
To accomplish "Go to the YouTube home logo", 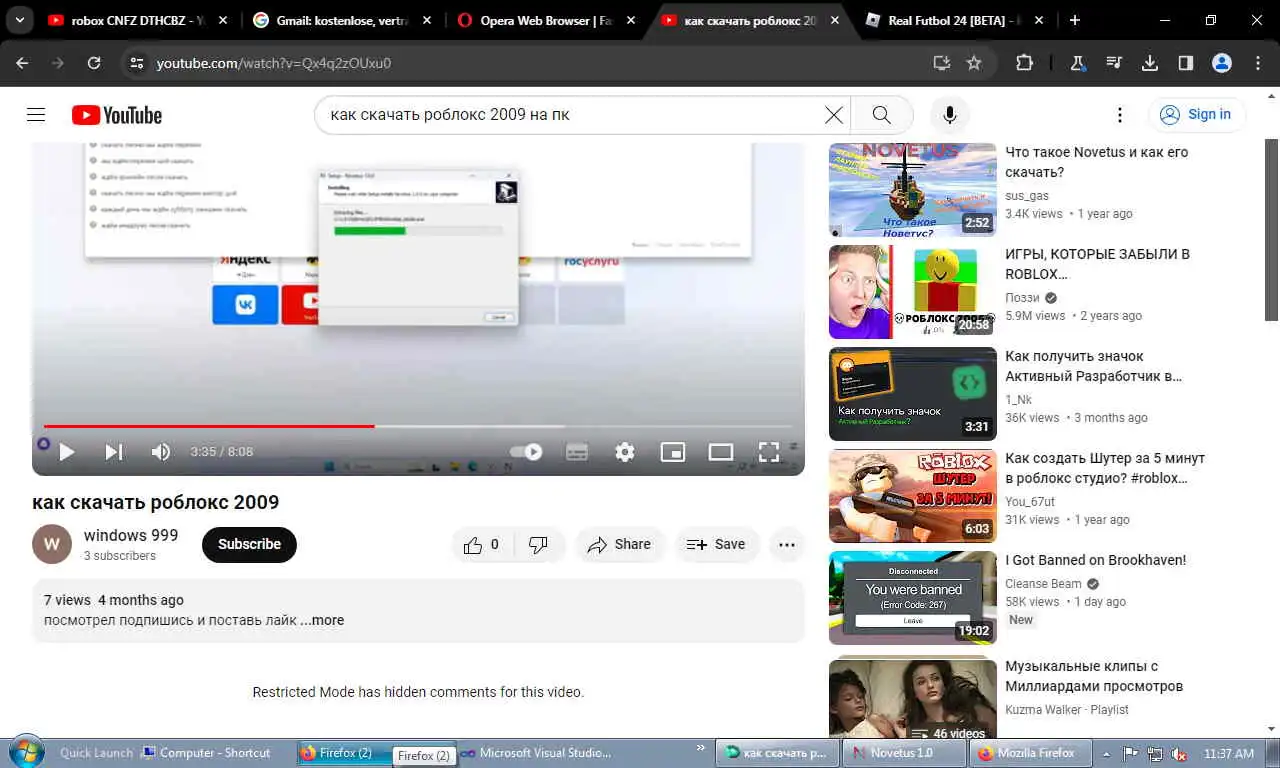I will (117, 115).
